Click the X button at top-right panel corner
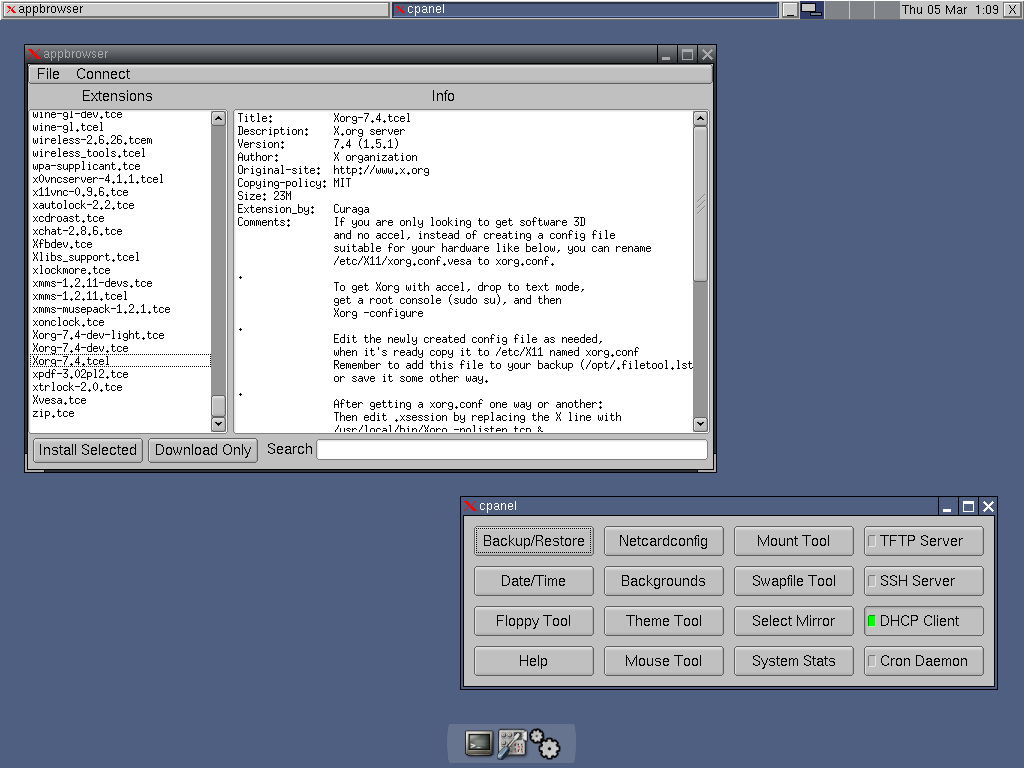 point(1012,10)
